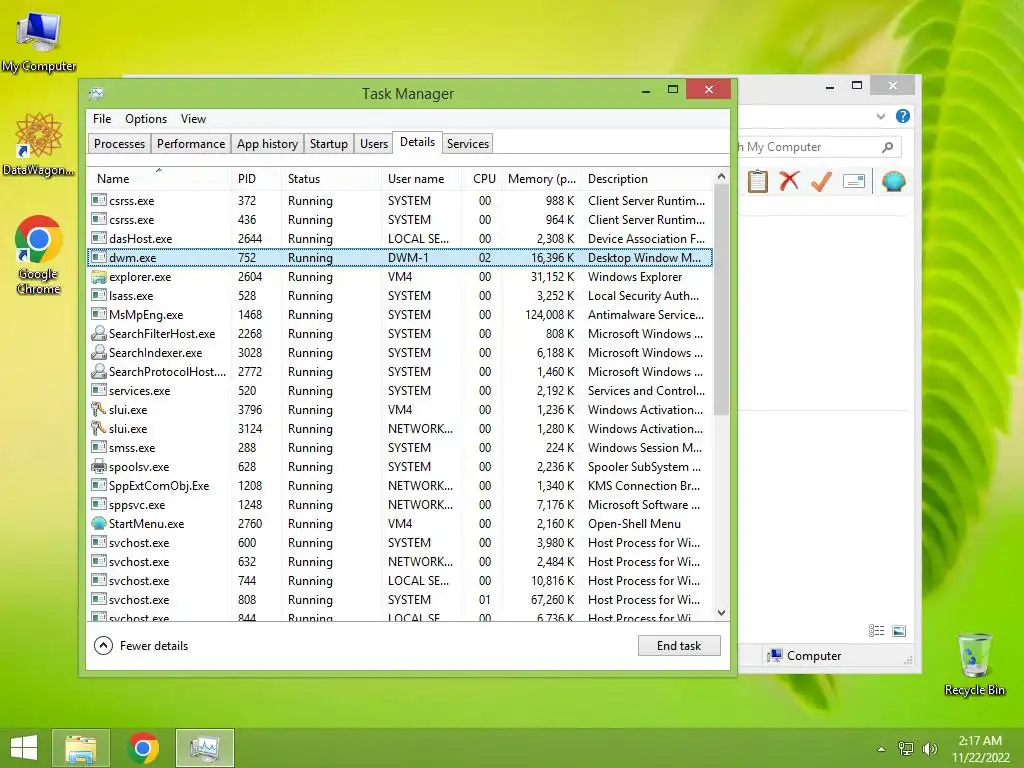Switch to the Services tab

click(468, 144)
